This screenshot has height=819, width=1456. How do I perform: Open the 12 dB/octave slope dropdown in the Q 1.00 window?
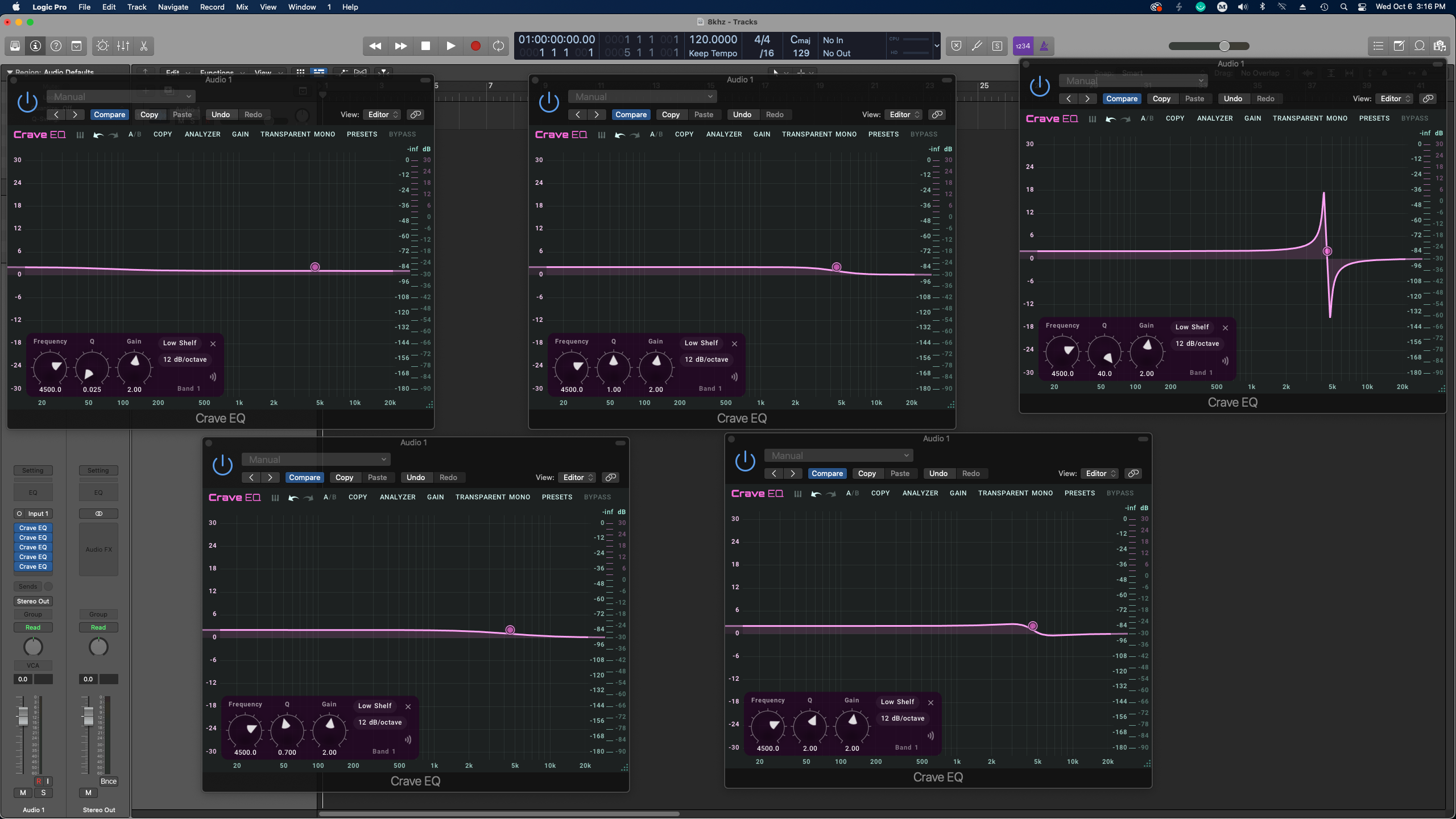(706, 359)
